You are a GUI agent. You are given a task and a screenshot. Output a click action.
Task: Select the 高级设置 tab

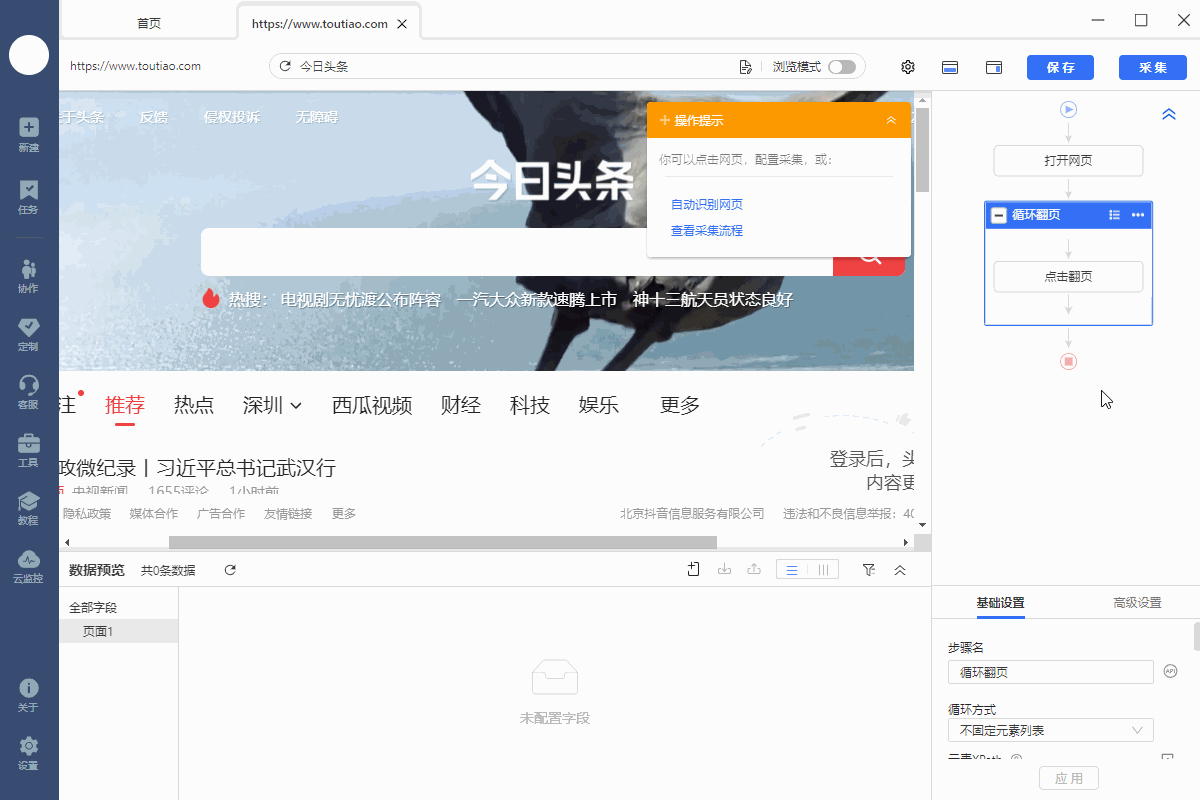[1137, 603]
